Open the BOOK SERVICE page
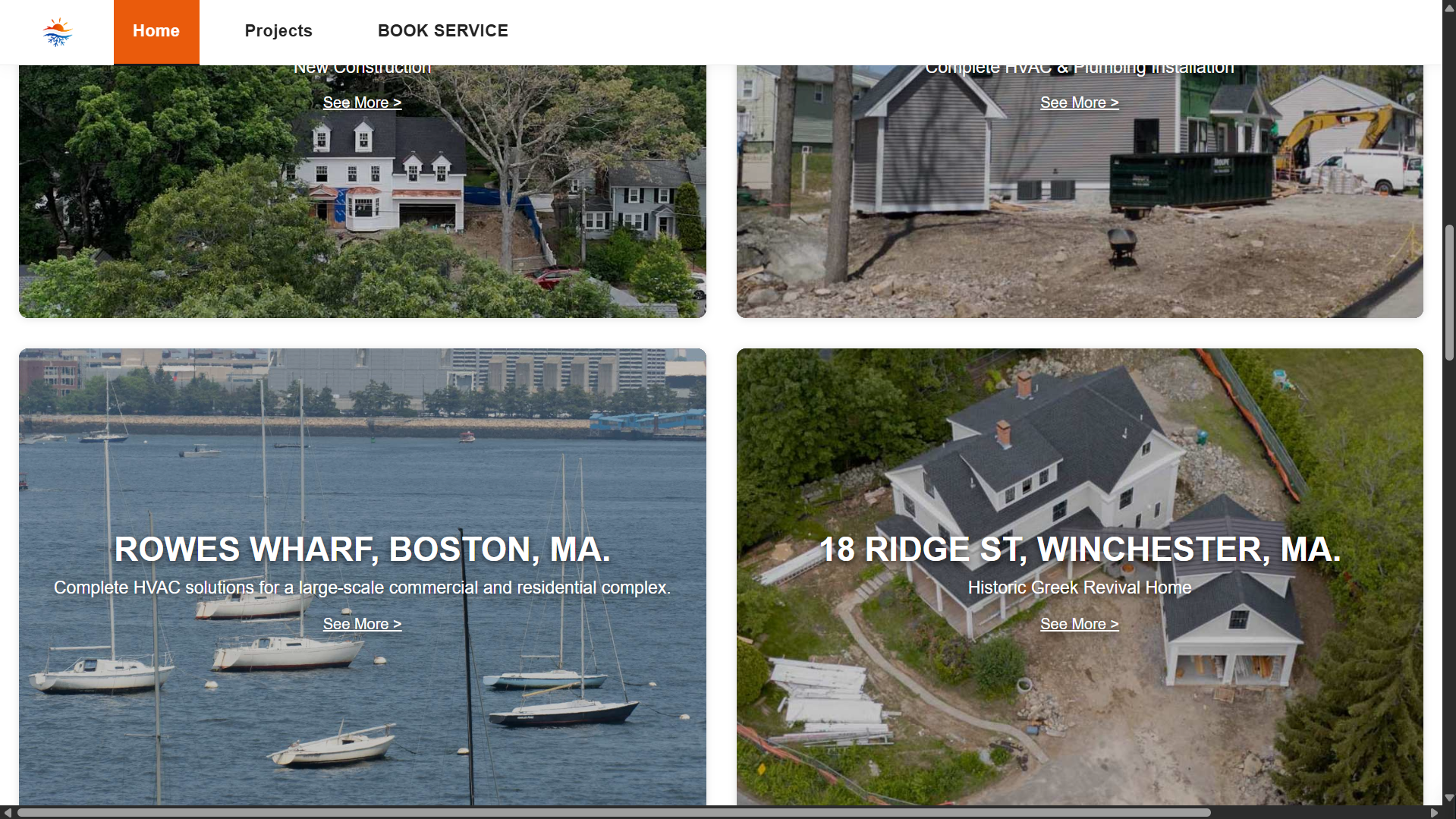Viewport: 1456px width, 819px height. [x=443, y=31]
